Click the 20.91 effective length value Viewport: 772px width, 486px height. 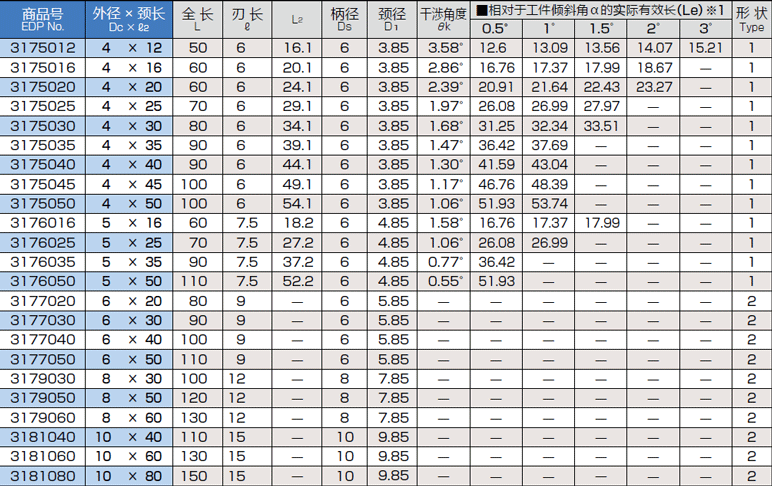[496, 87]
